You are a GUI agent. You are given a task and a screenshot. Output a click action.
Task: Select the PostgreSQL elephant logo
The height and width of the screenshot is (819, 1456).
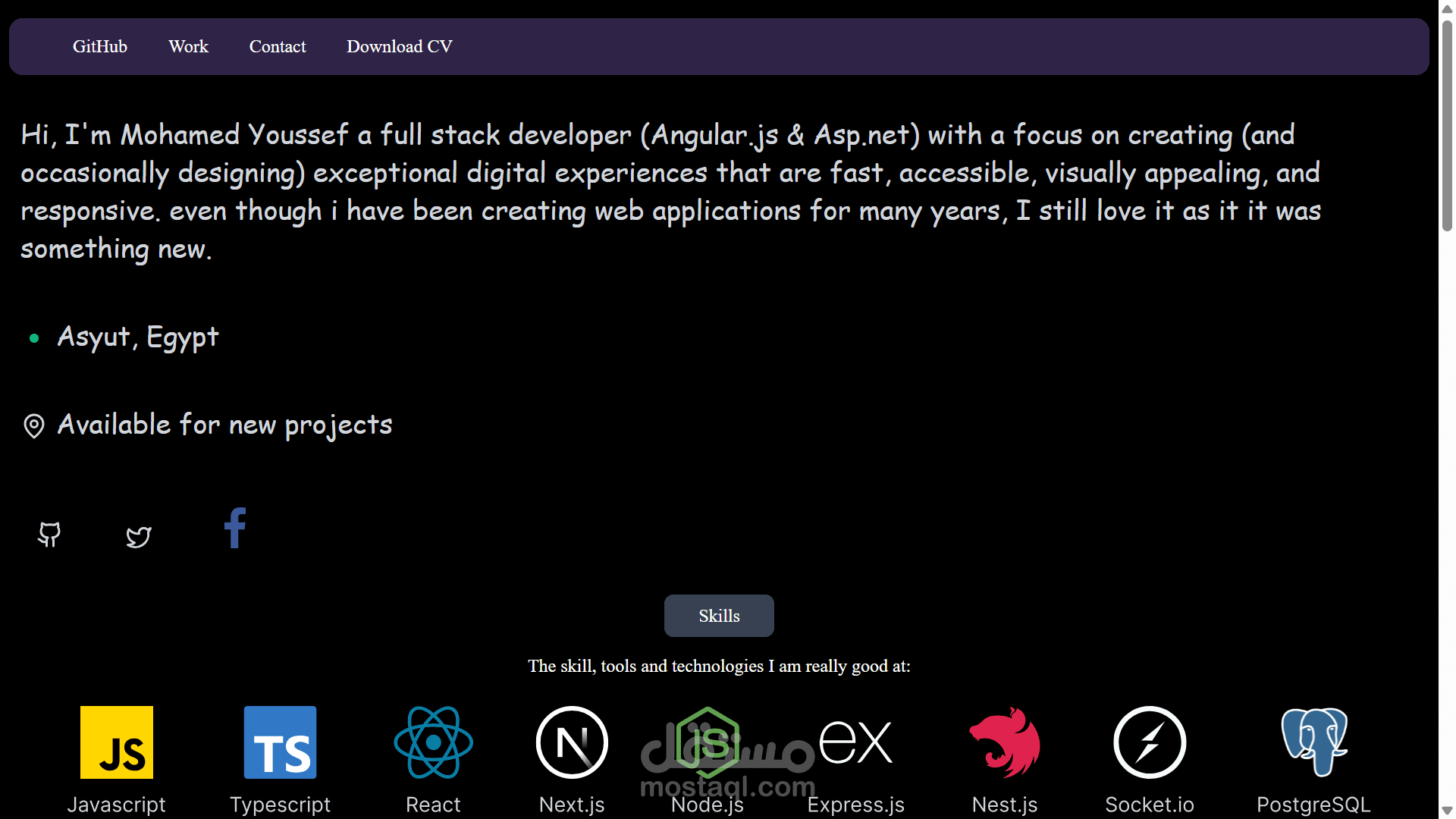[1313, 742]
